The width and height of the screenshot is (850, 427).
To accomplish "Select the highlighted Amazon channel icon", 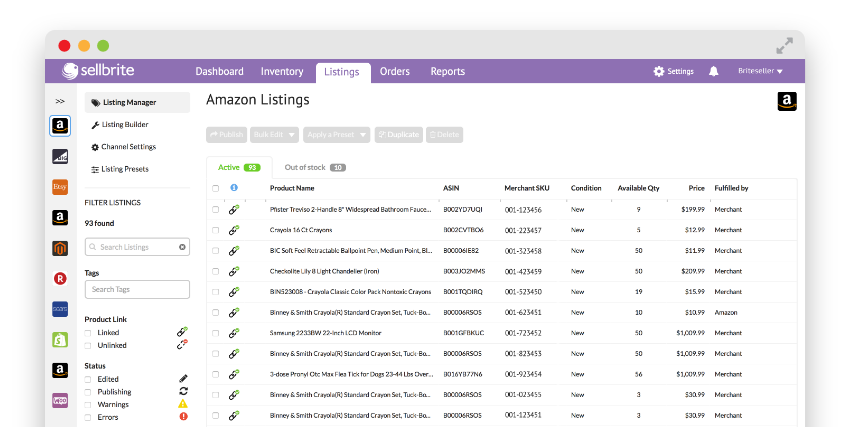I will click(60, 126).
